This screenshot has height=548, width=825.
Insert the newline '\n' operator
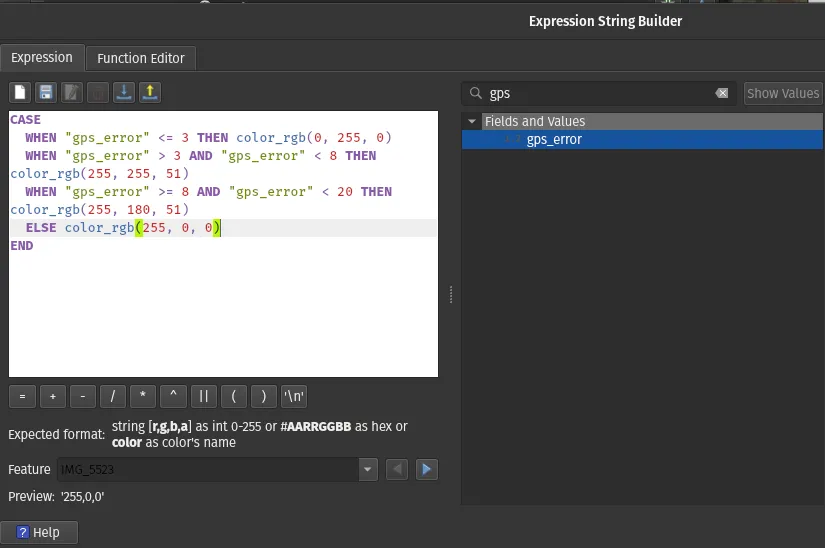(294, 396)
